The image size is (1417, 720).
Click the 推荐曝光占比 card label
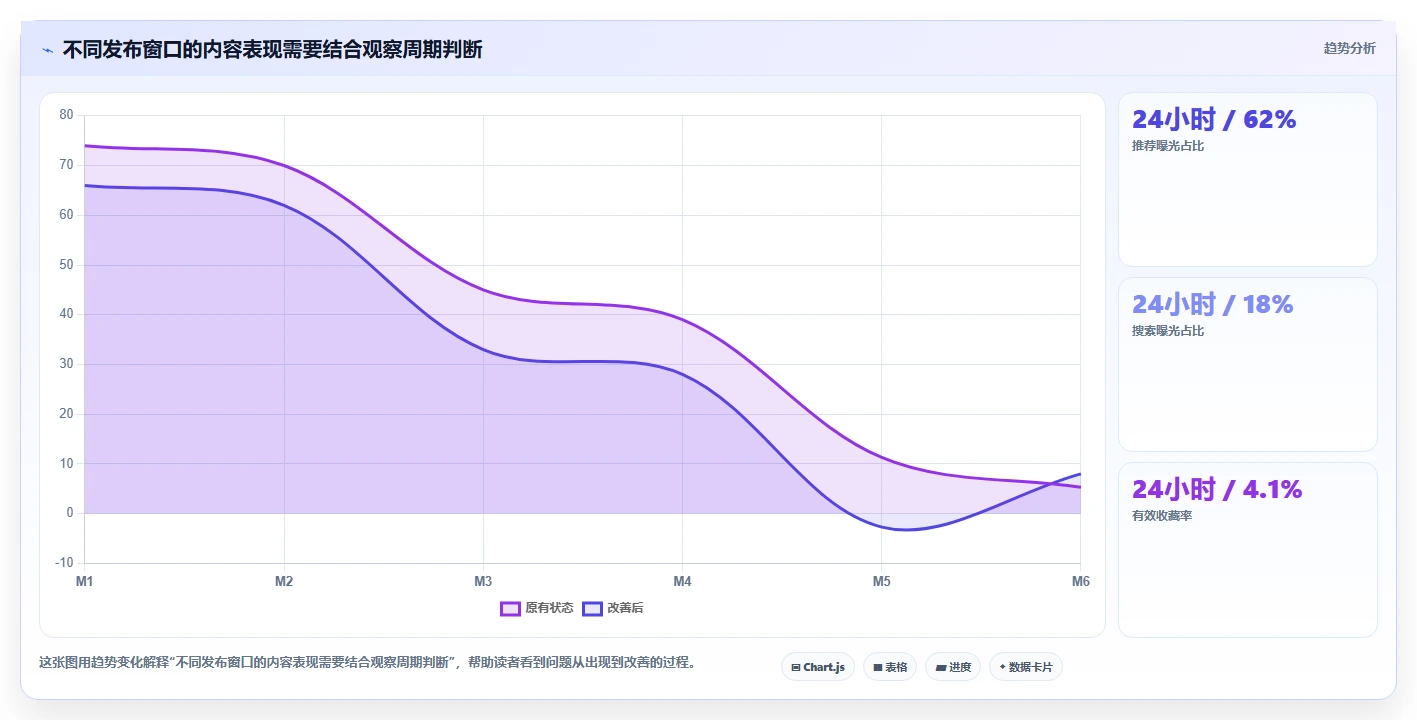tap(1167, 146)
